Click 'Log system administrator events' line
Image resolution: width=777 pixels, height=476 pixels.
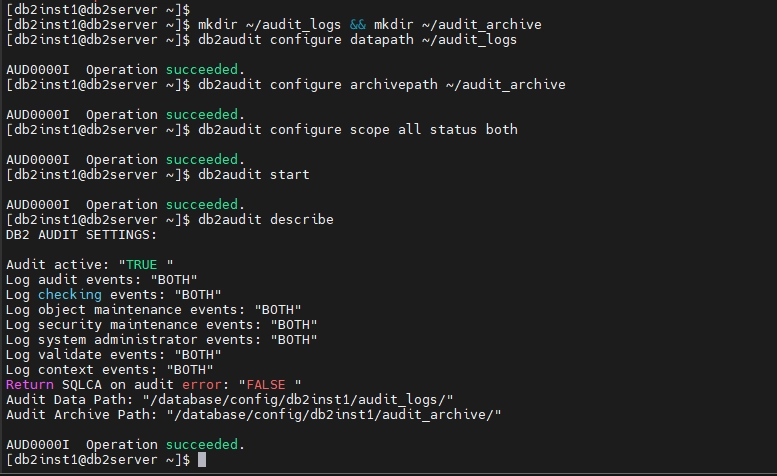(162, 340)
